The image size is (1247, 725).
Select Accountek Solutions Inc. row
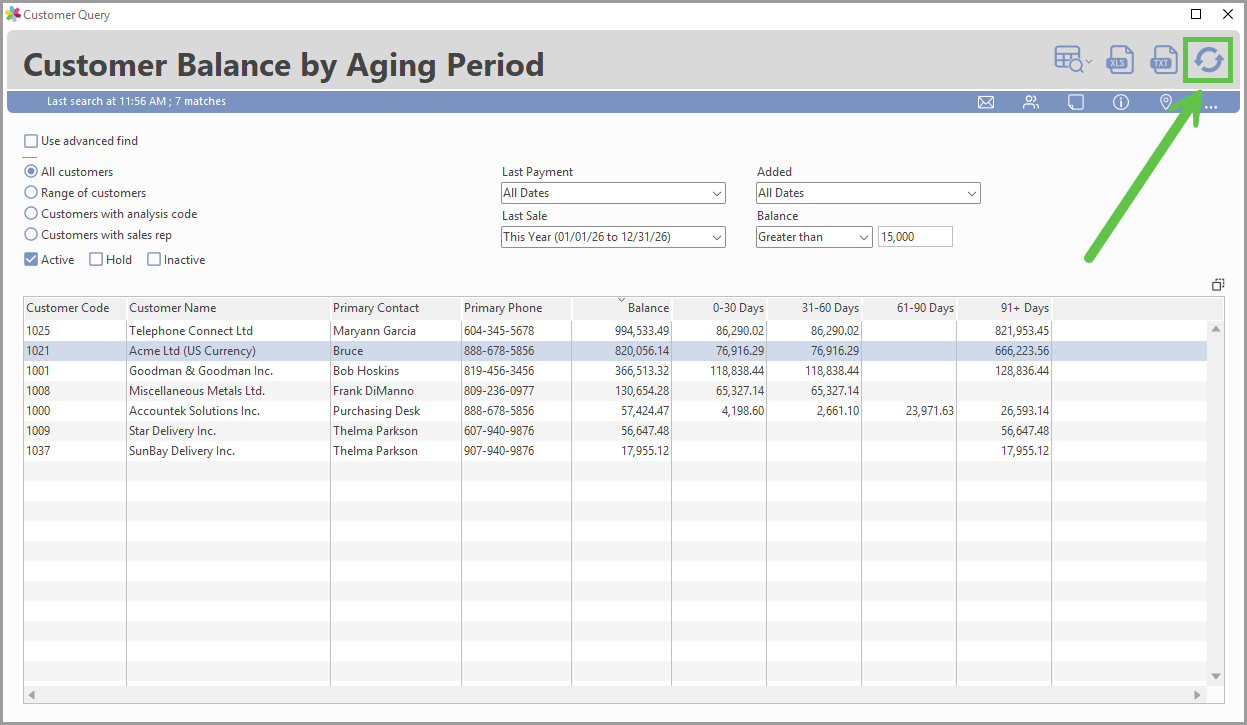[x=615, y=411]
